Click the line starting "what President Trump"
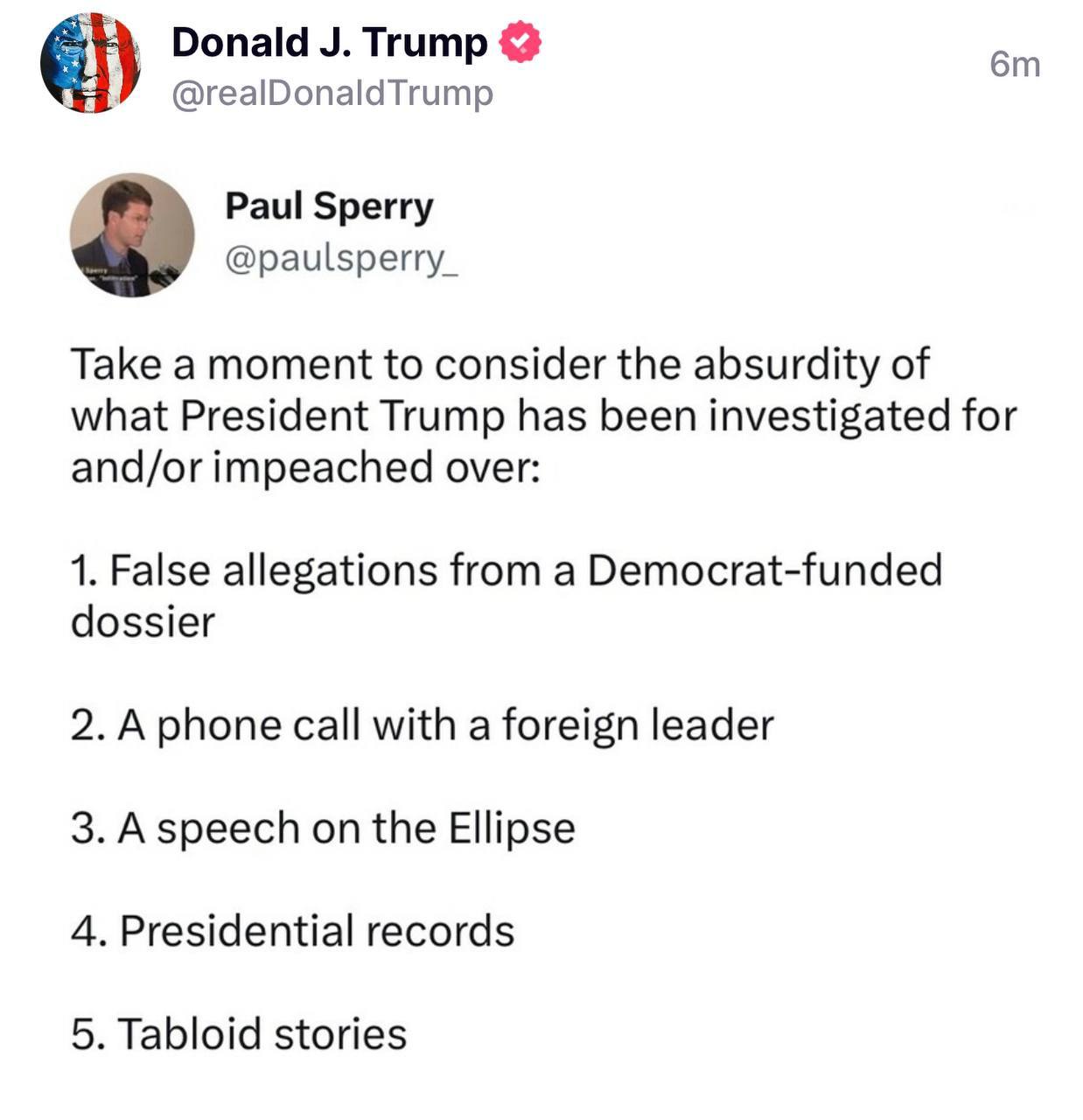 coord(542,416)
